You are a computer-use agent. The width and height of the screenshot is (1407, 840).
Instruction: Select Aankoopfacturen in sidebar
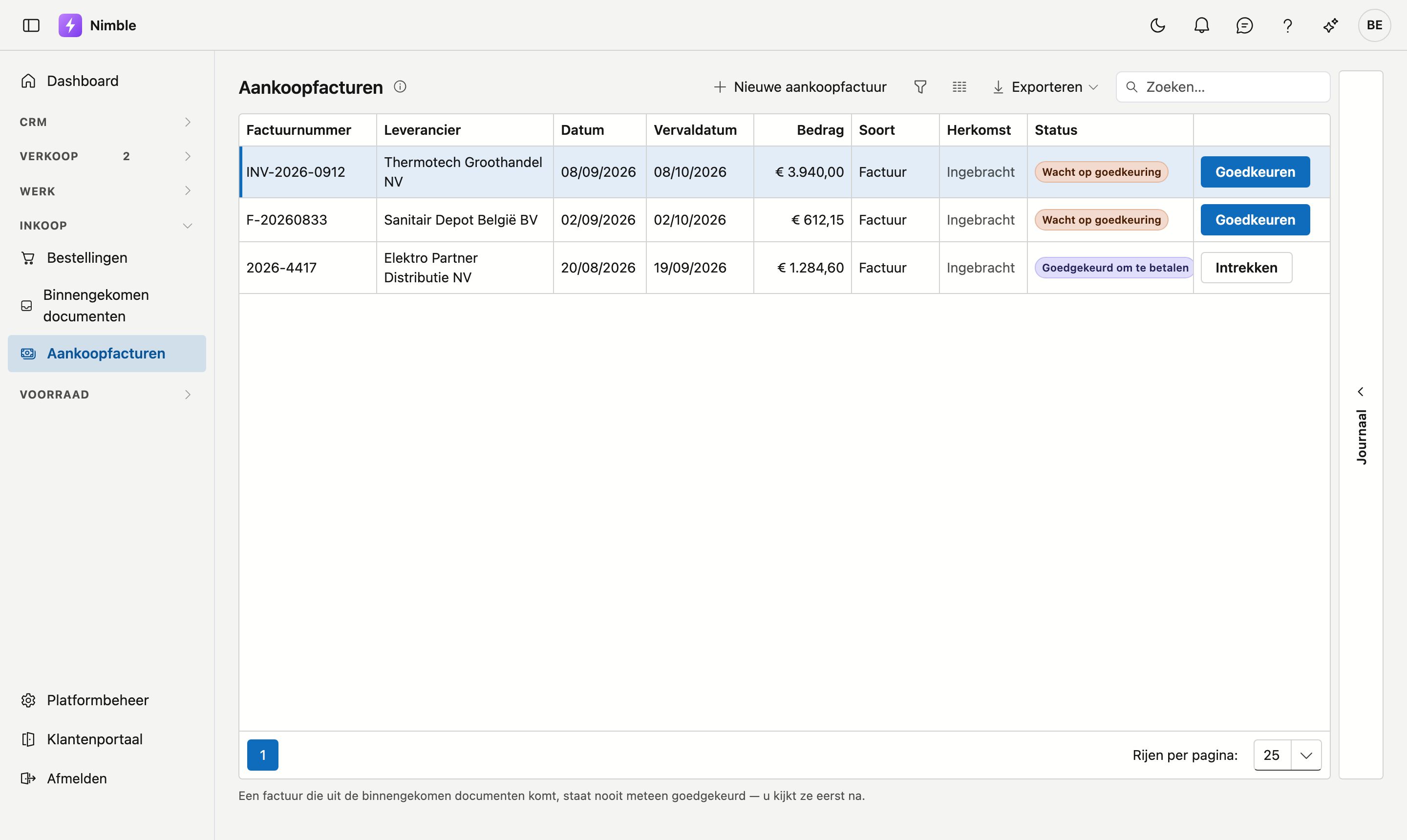[x=107, y=353]
